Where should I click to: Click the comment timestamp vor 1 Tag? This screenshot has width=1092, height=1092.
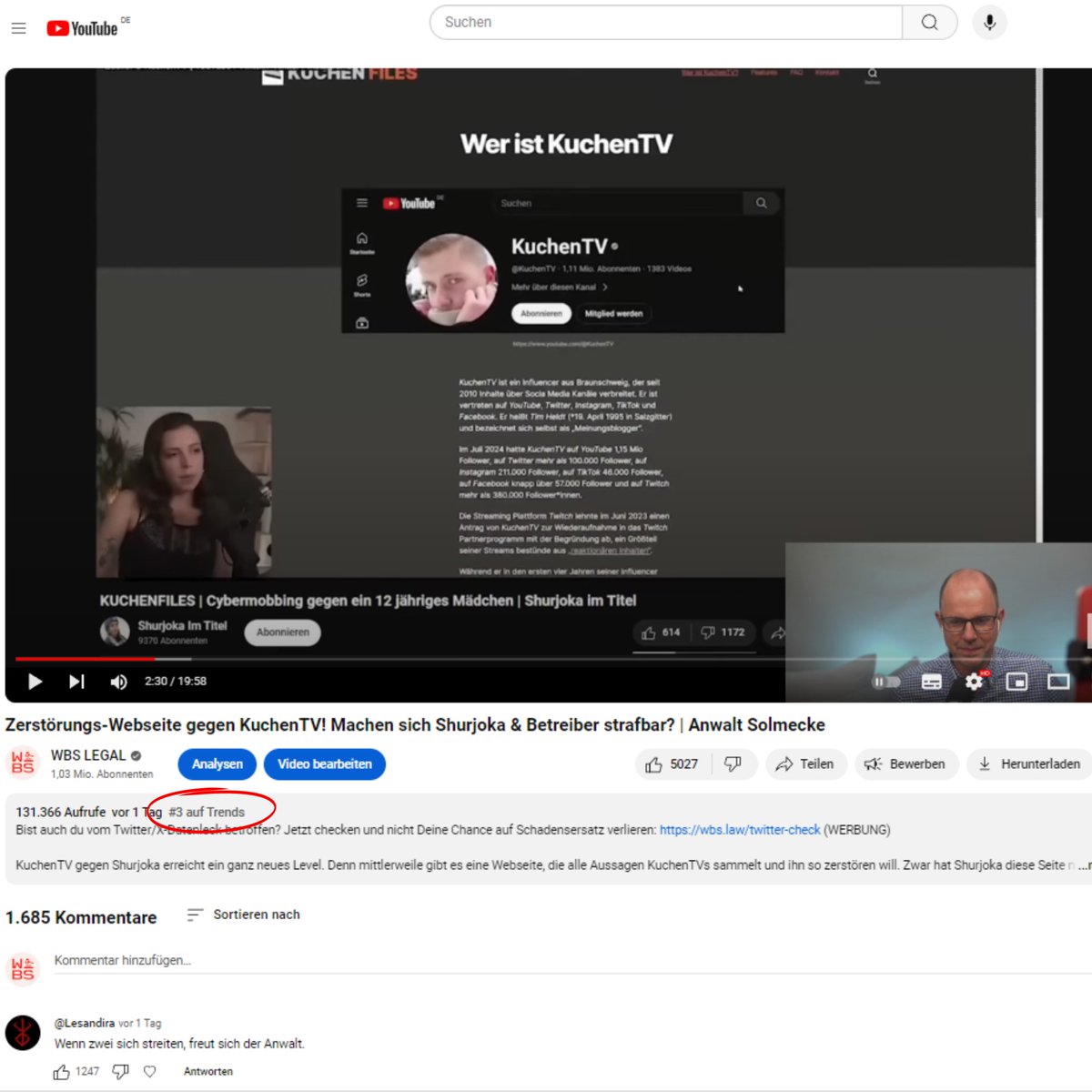point(140,1023)
